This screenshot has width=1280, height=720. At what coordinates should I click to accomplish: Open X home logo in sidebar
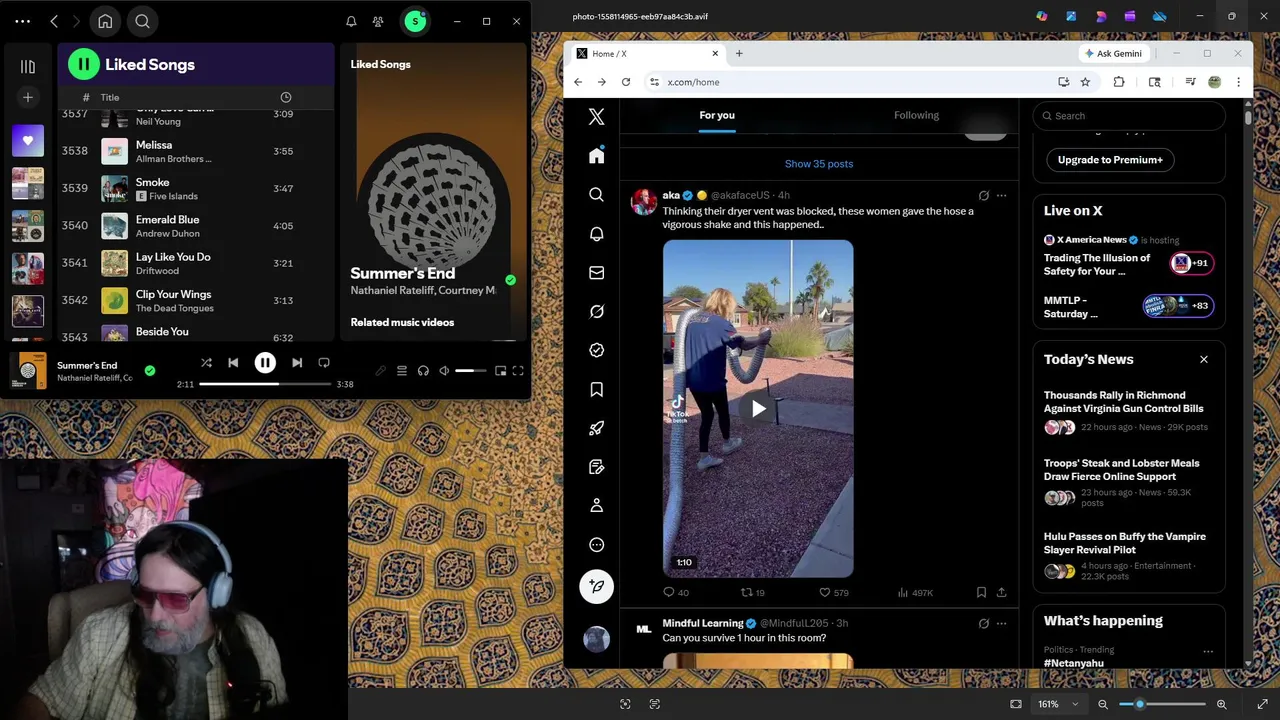click(597, 117)
